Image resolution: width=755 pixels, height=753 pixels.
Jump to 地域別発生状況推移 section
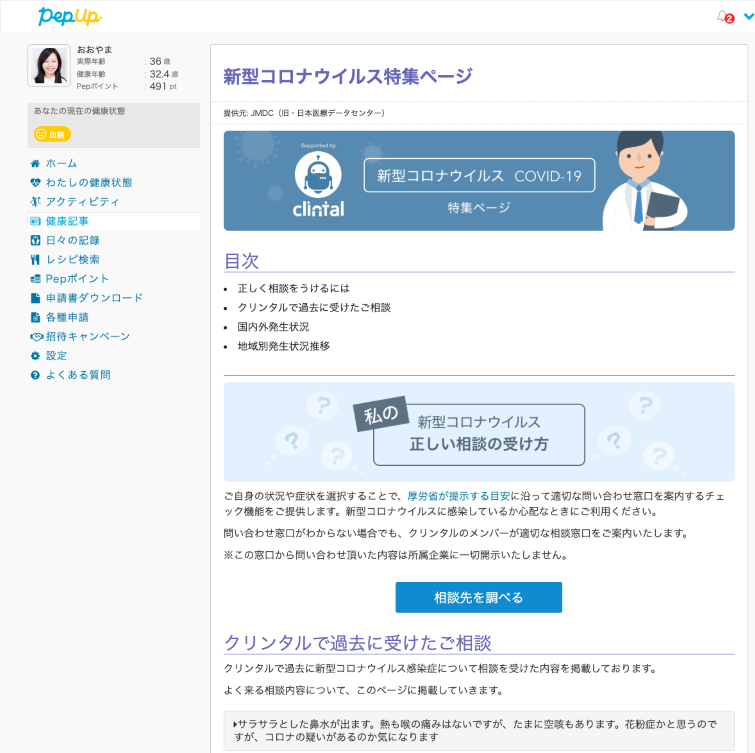tap(284, 346)
